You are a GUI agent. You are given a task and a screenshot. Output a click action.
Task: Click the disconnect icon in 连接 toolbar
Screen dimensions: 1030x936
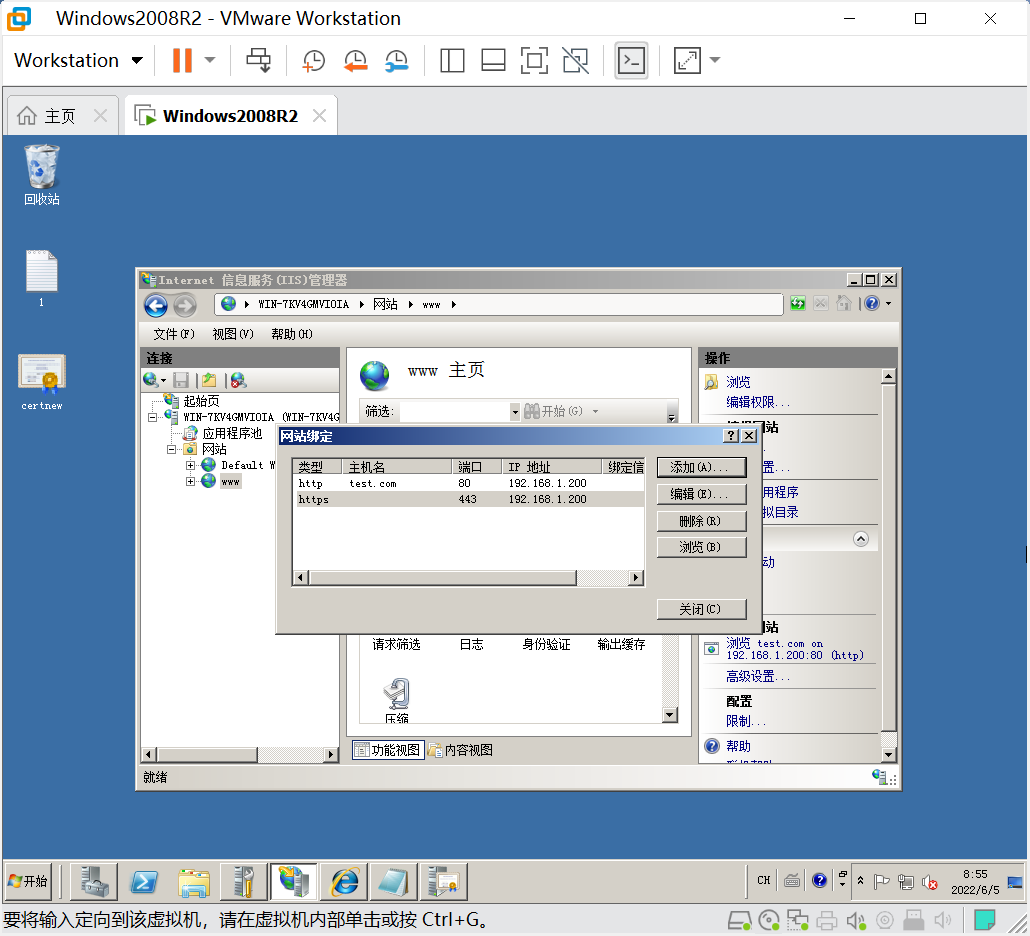(238, 380)
